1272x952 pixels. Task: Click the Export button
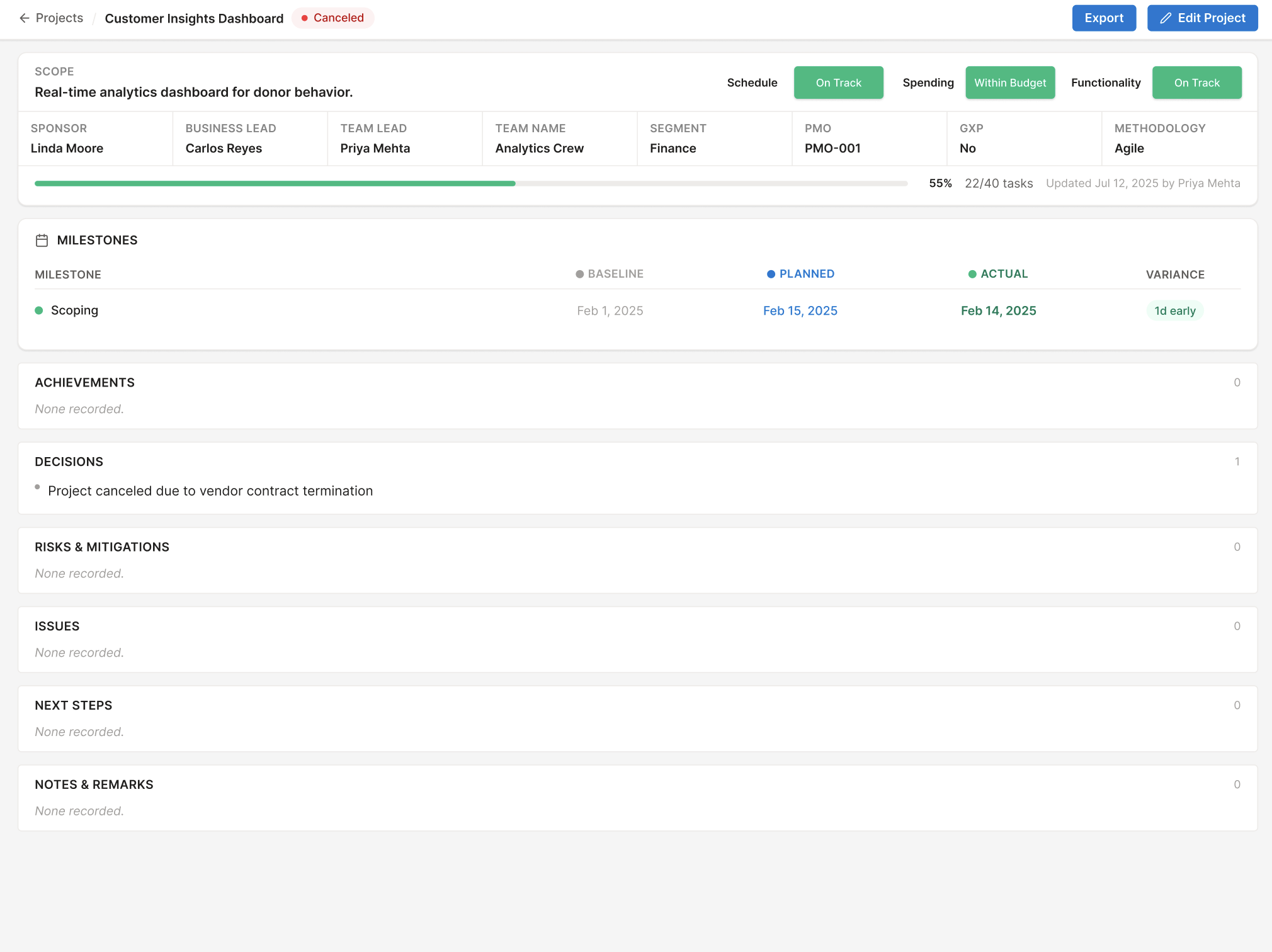pos(1104,18)
